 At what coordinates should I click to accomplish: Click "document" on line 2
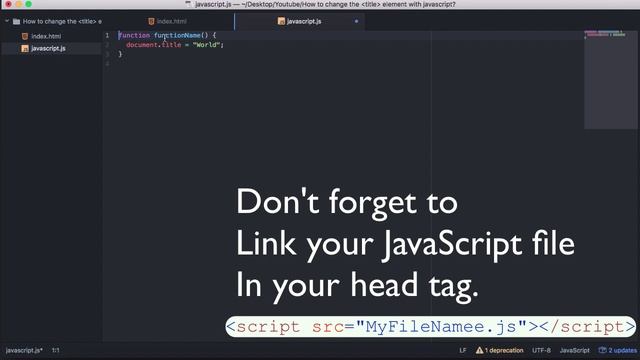(142, 45)
